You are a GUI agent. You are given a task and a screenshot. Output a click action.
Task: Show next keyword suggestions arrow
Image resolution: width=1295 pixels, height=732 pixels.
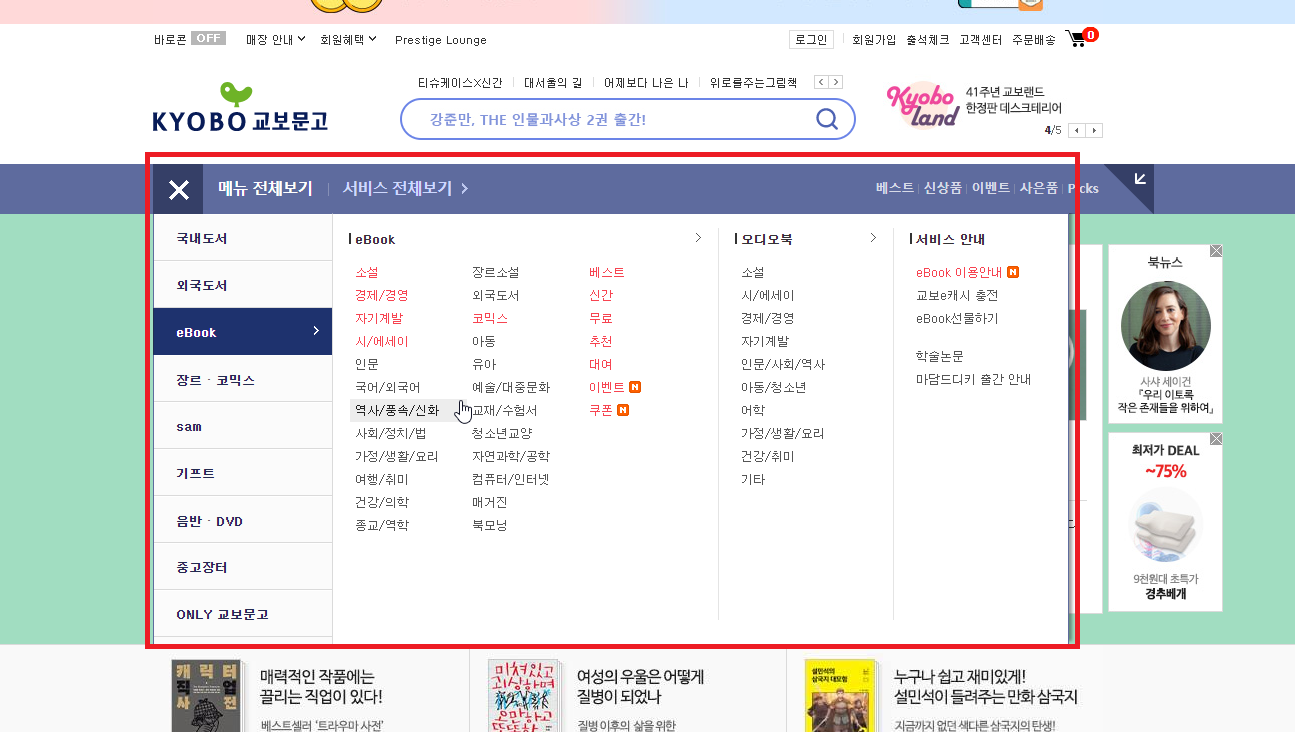click(836, 82)
